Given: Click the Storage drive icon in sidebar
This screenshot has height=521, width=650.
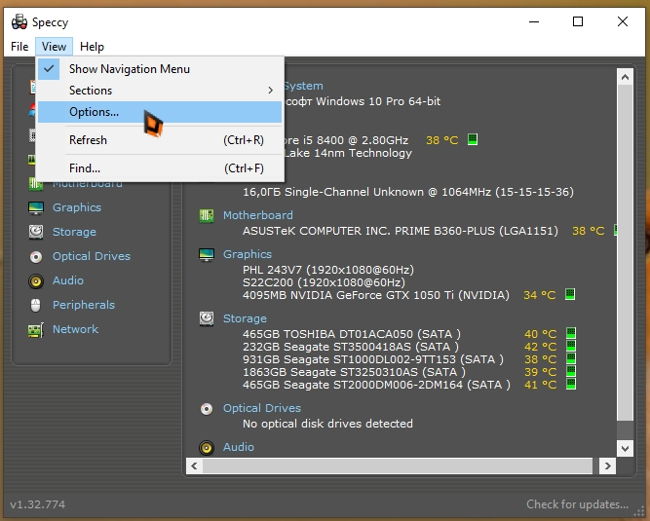Looking at the screenshot, I should 36,232.
